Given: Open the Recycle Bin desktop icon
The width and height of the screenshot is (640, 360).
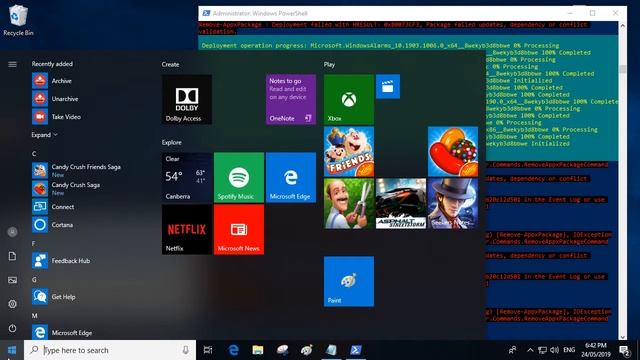Looking at the screenshot, I should [18, 20].
